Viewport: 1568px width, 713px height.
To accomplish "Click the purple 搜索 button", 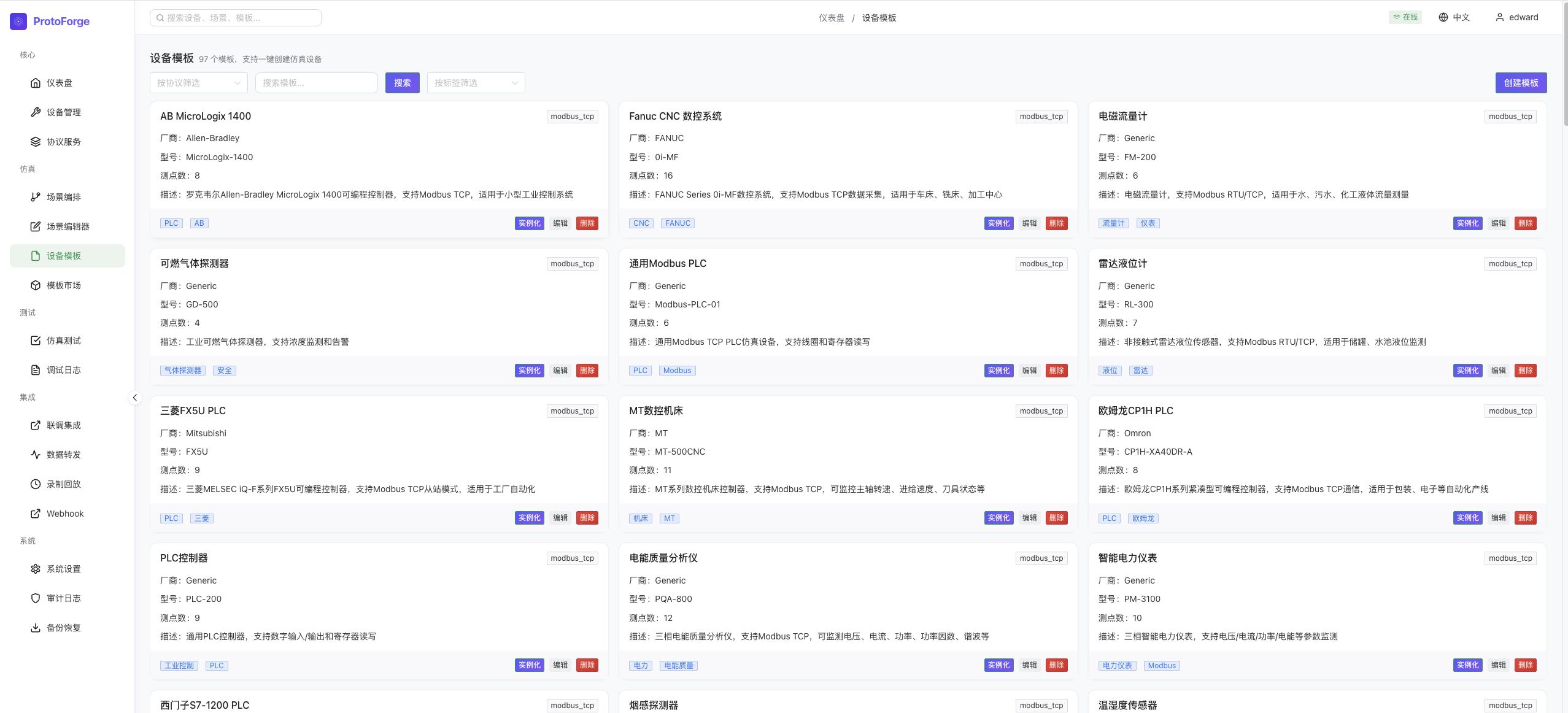I will tap(403, 83).
